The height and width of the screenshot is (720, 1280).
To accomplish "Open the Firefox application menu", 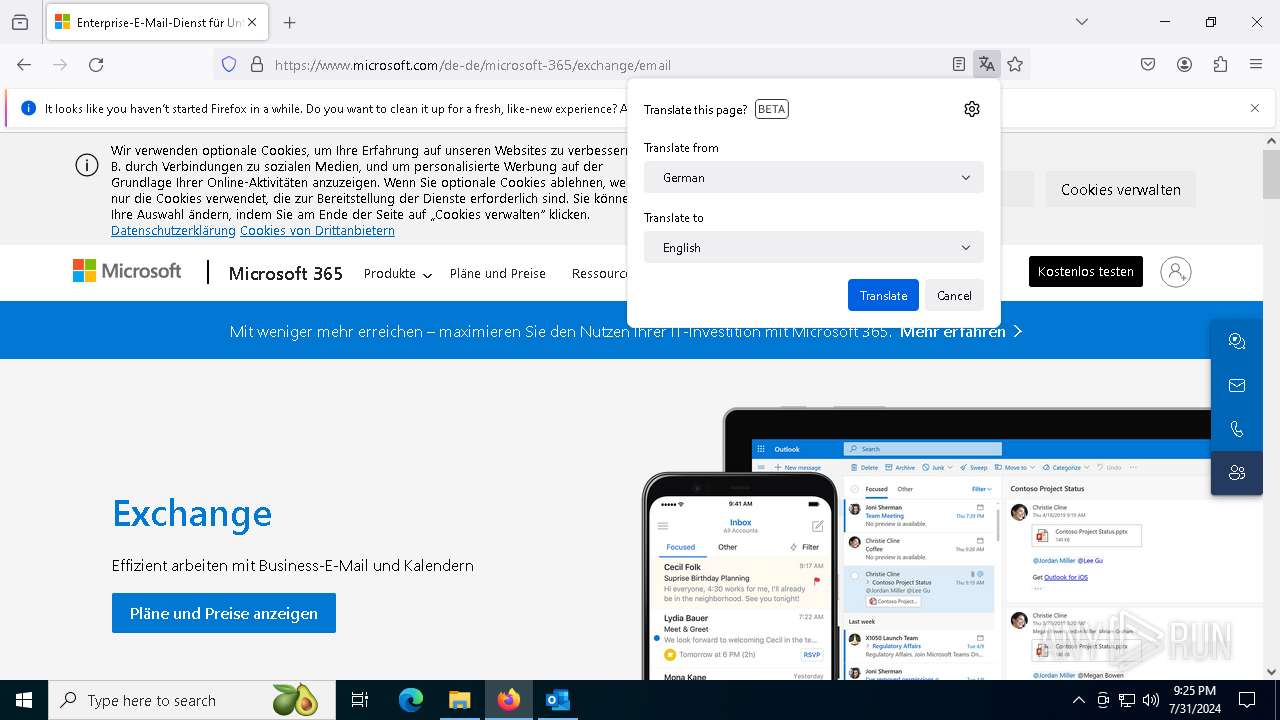I will tap(1256, 64).
